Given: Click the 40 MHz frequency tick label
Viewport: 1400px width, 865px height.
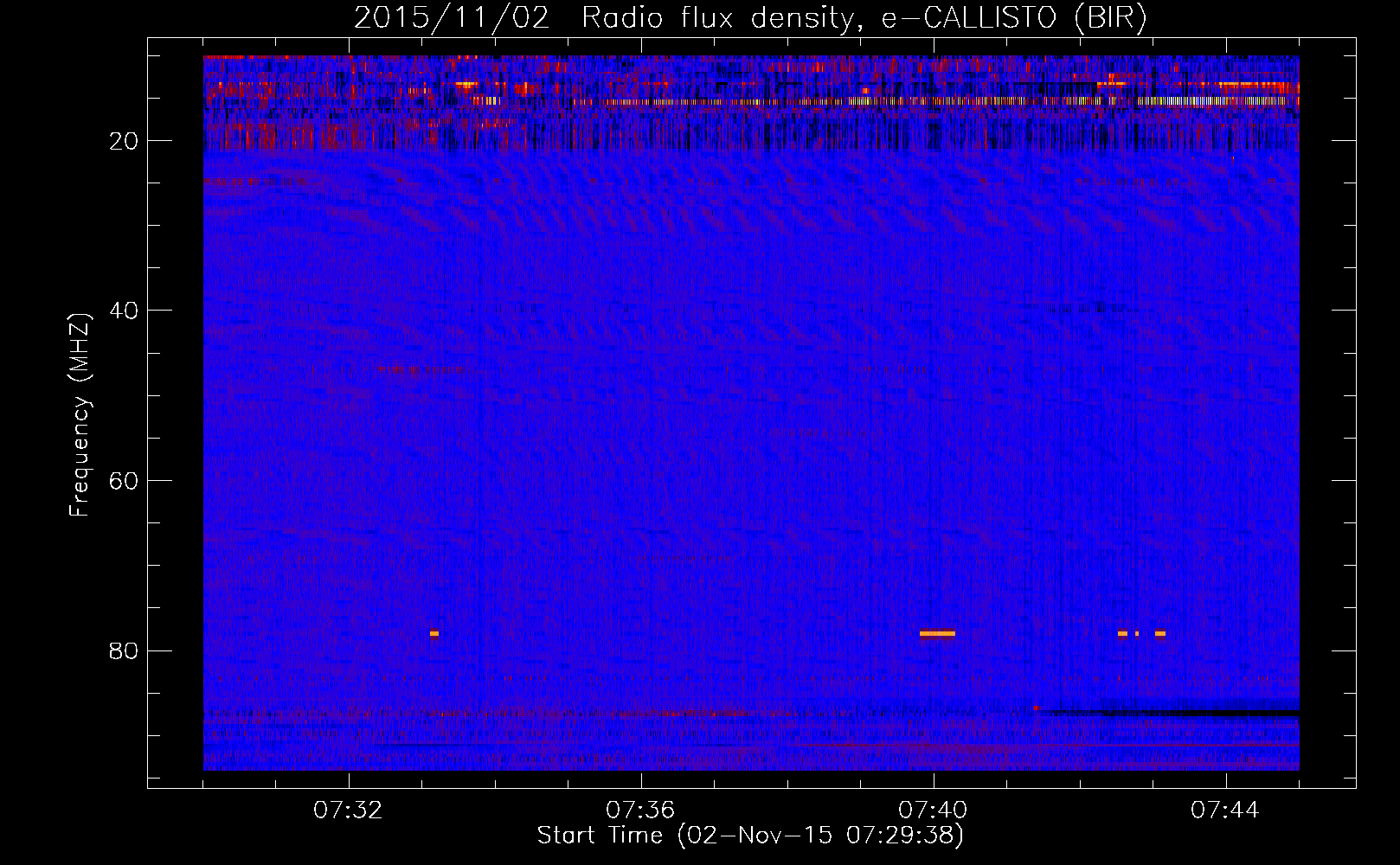Looking at the screenshot, I should pos(124,311).
